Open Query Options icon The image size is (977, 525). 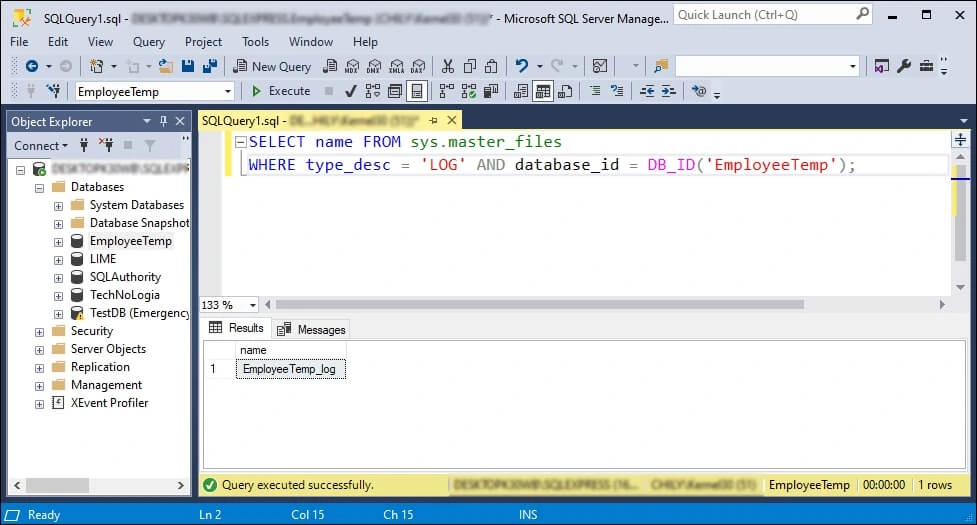click(395, 92)
